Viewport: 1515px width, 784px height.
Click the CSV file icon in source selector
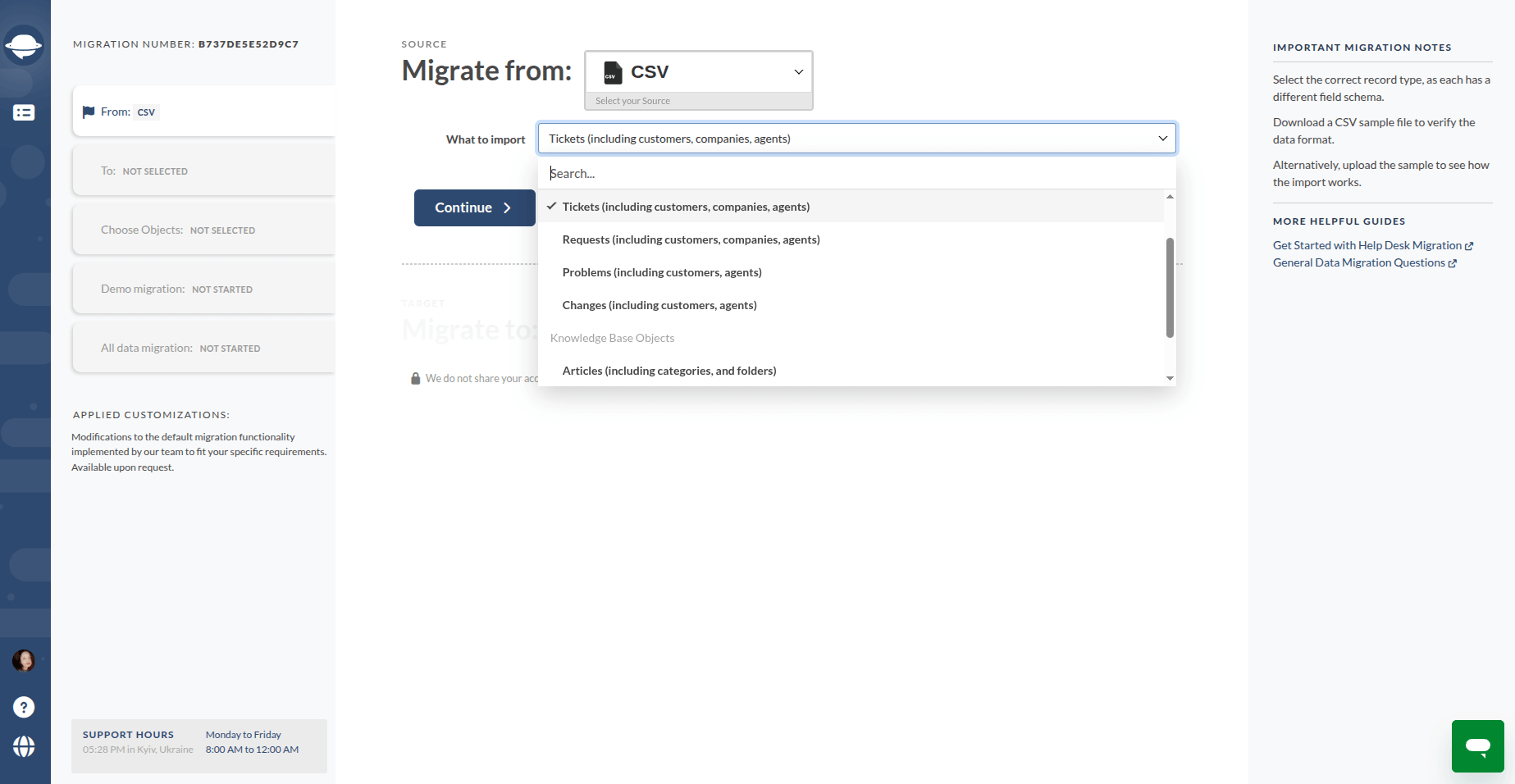pyautogui.click(x=611, y=72)
